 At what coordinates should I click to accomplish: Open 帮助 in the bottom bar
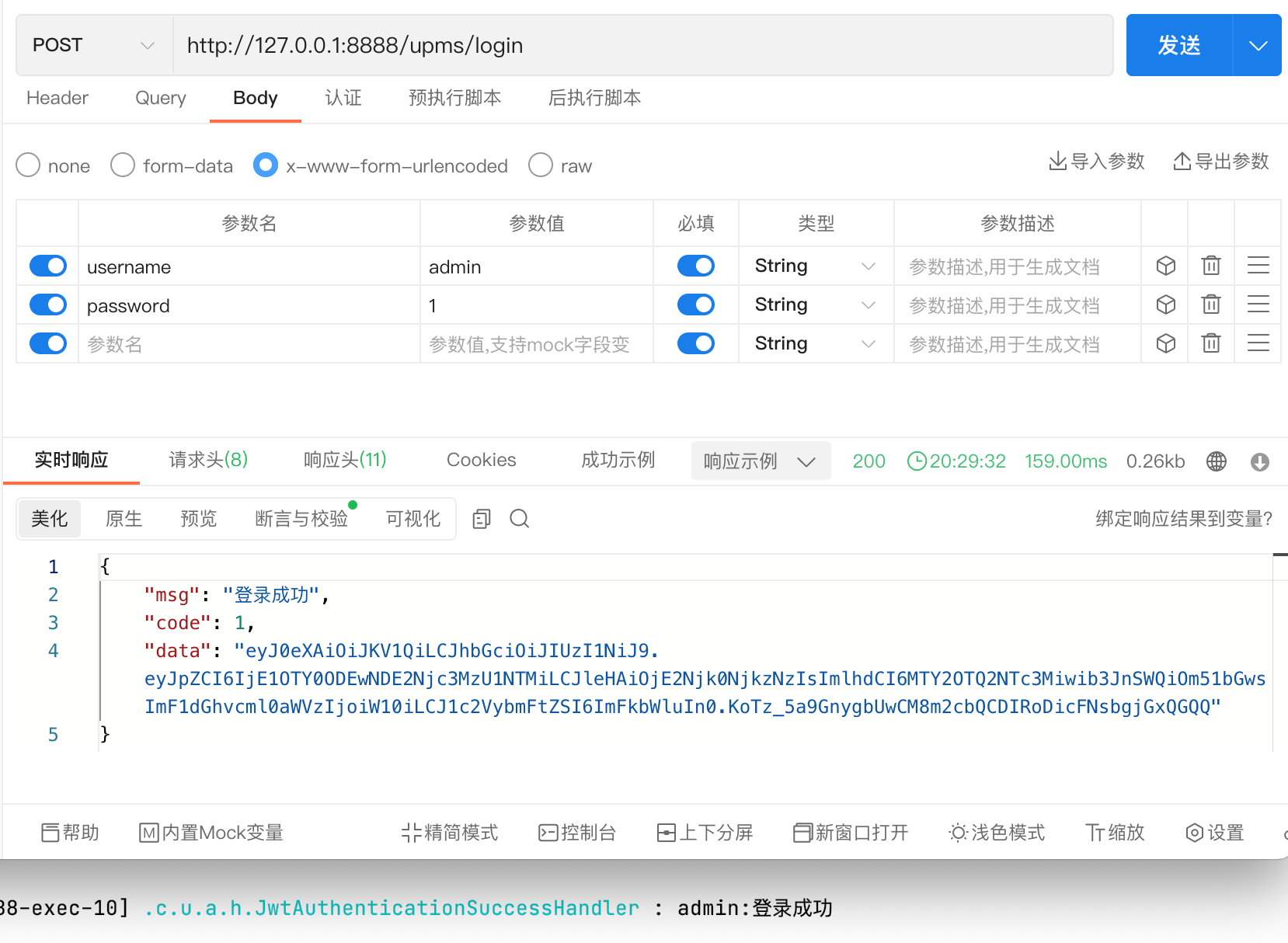coord(70,833)
